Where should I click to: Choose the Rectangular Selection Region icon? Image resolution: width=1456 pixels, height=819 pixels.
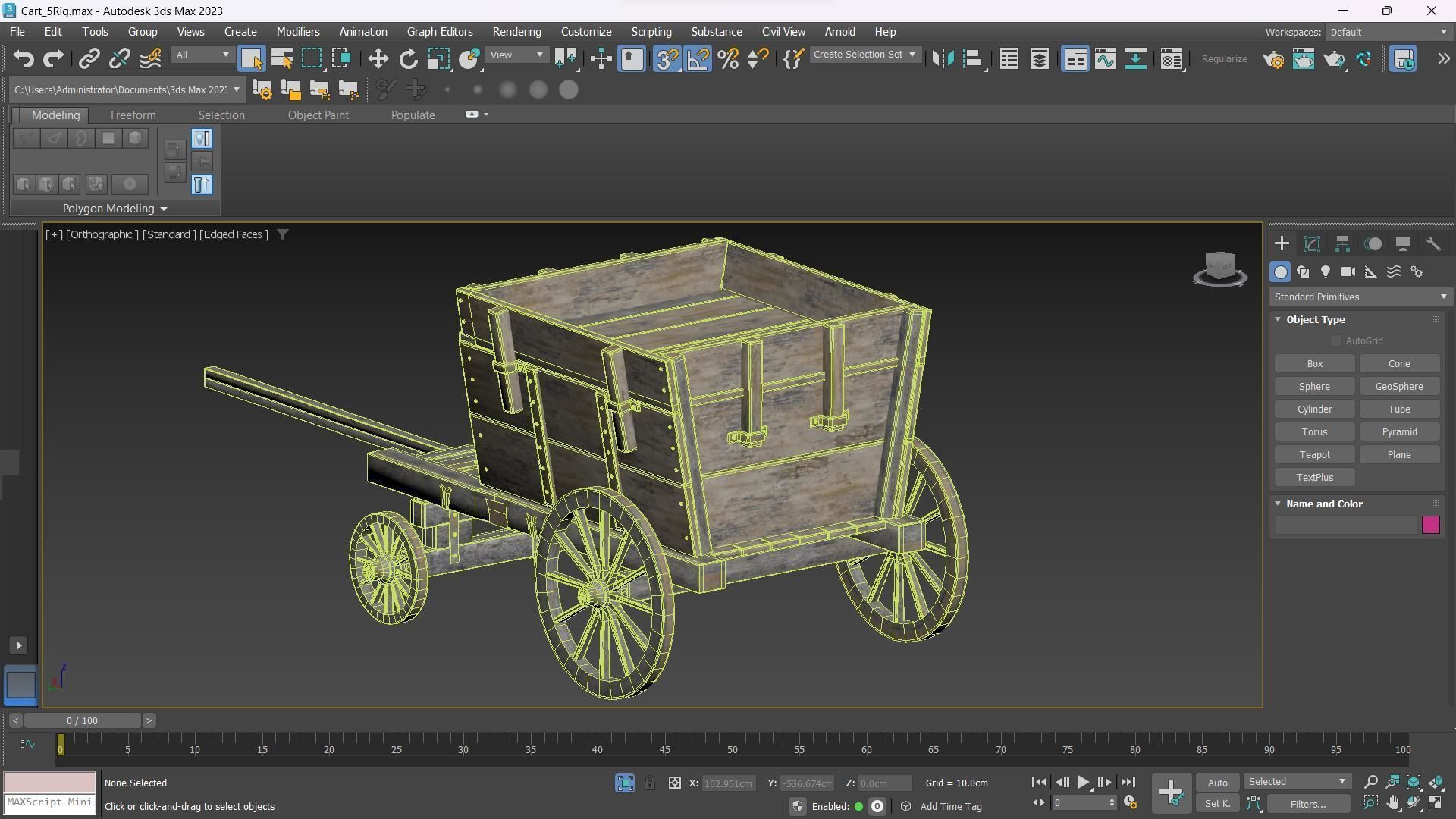[x=312, y=59]
